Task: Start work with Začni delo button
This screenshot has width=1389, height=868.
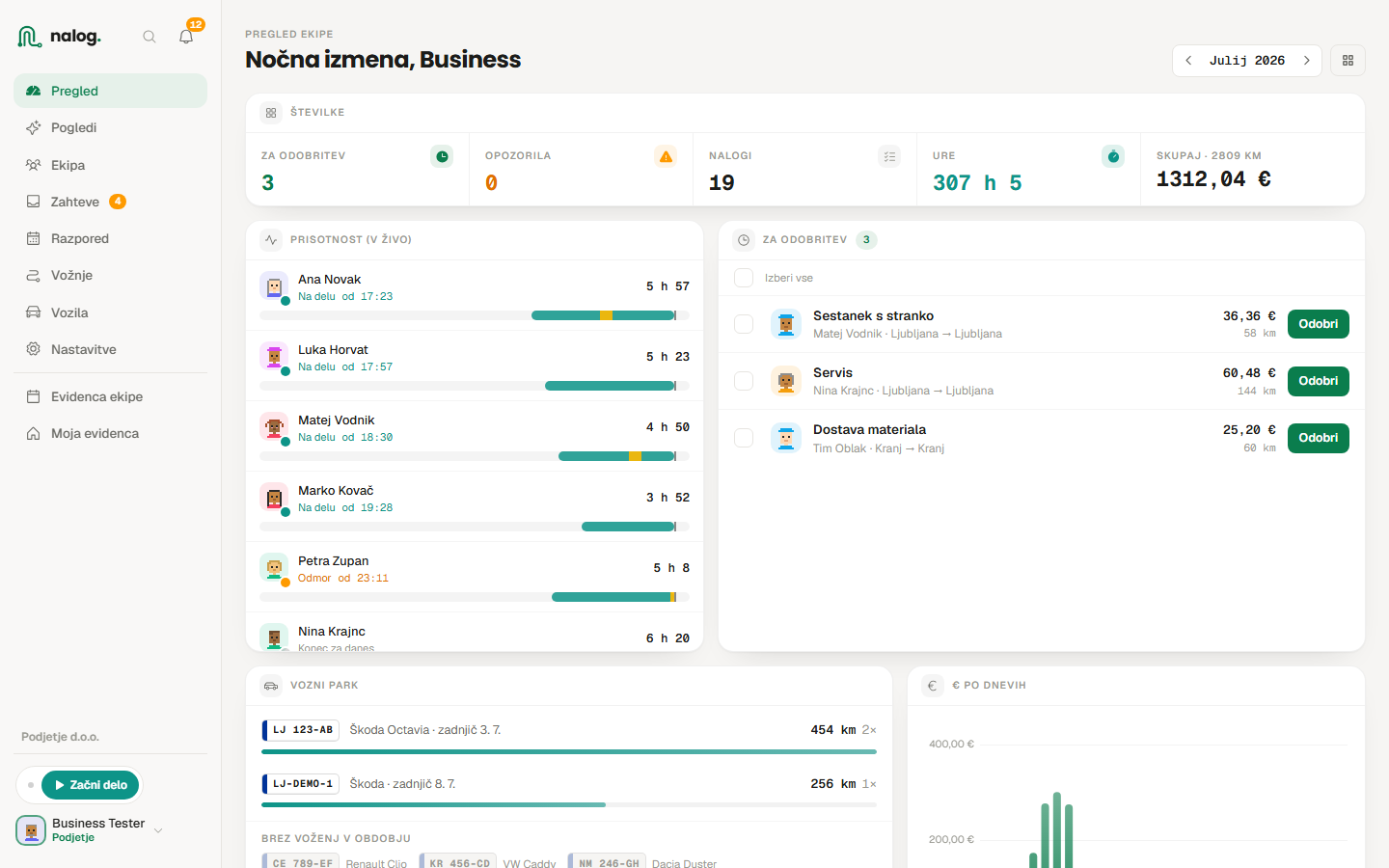Action: tap(91, 785)
